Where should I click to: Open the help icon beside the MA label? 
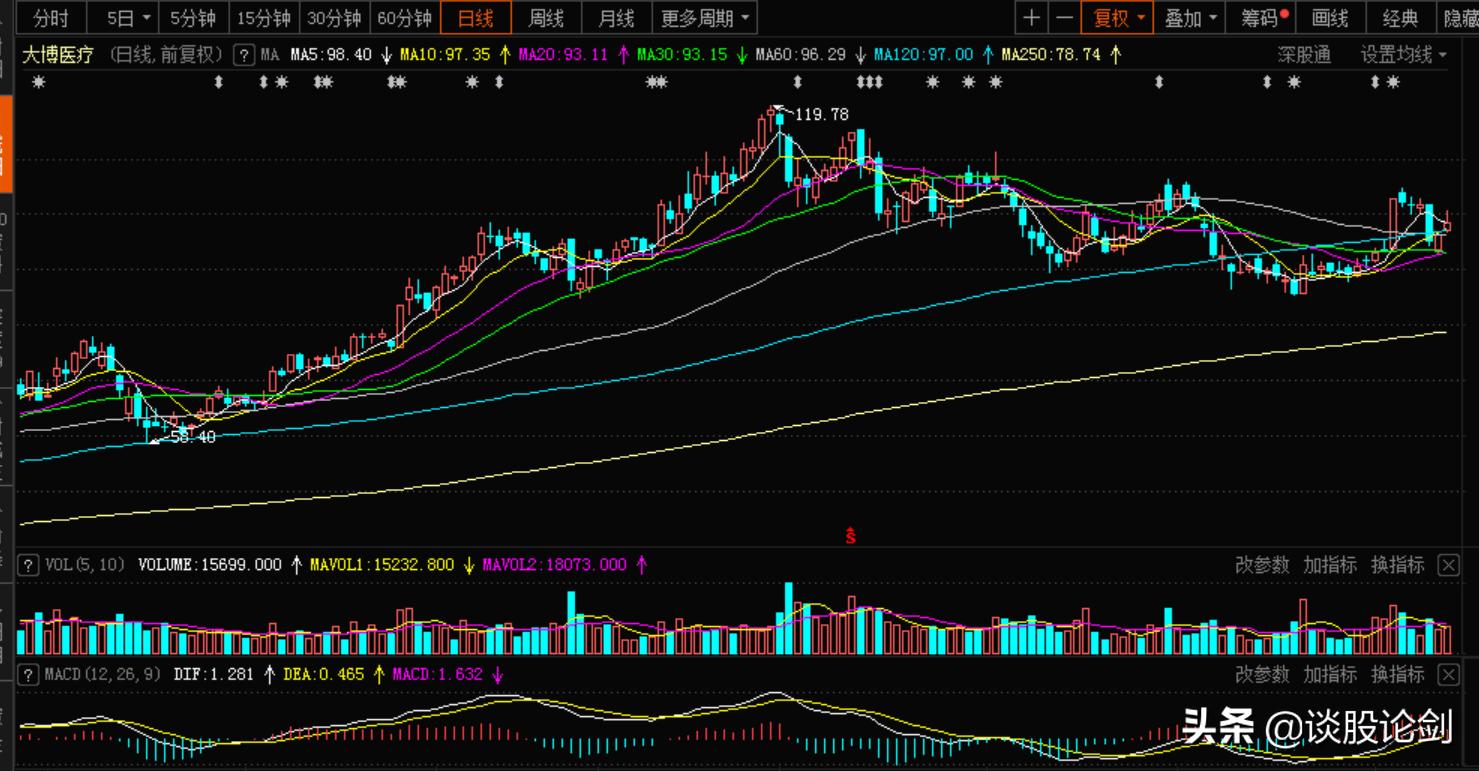coord(243,55)
